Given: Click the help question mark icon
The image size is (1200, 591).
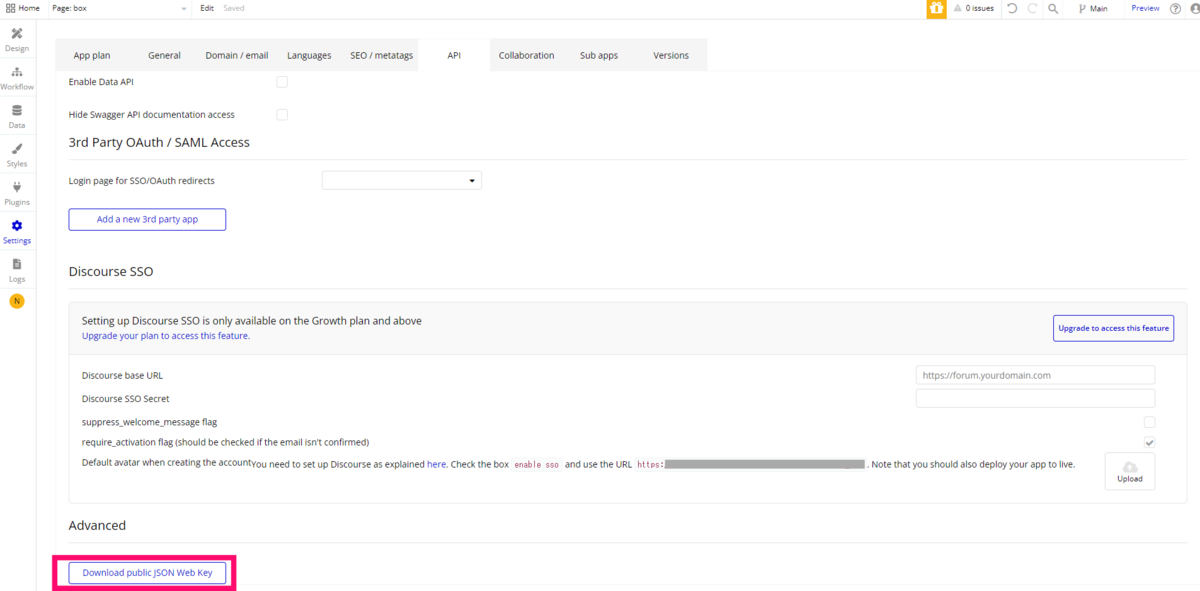Looking at the screenshot, I should pos(1175,8).
